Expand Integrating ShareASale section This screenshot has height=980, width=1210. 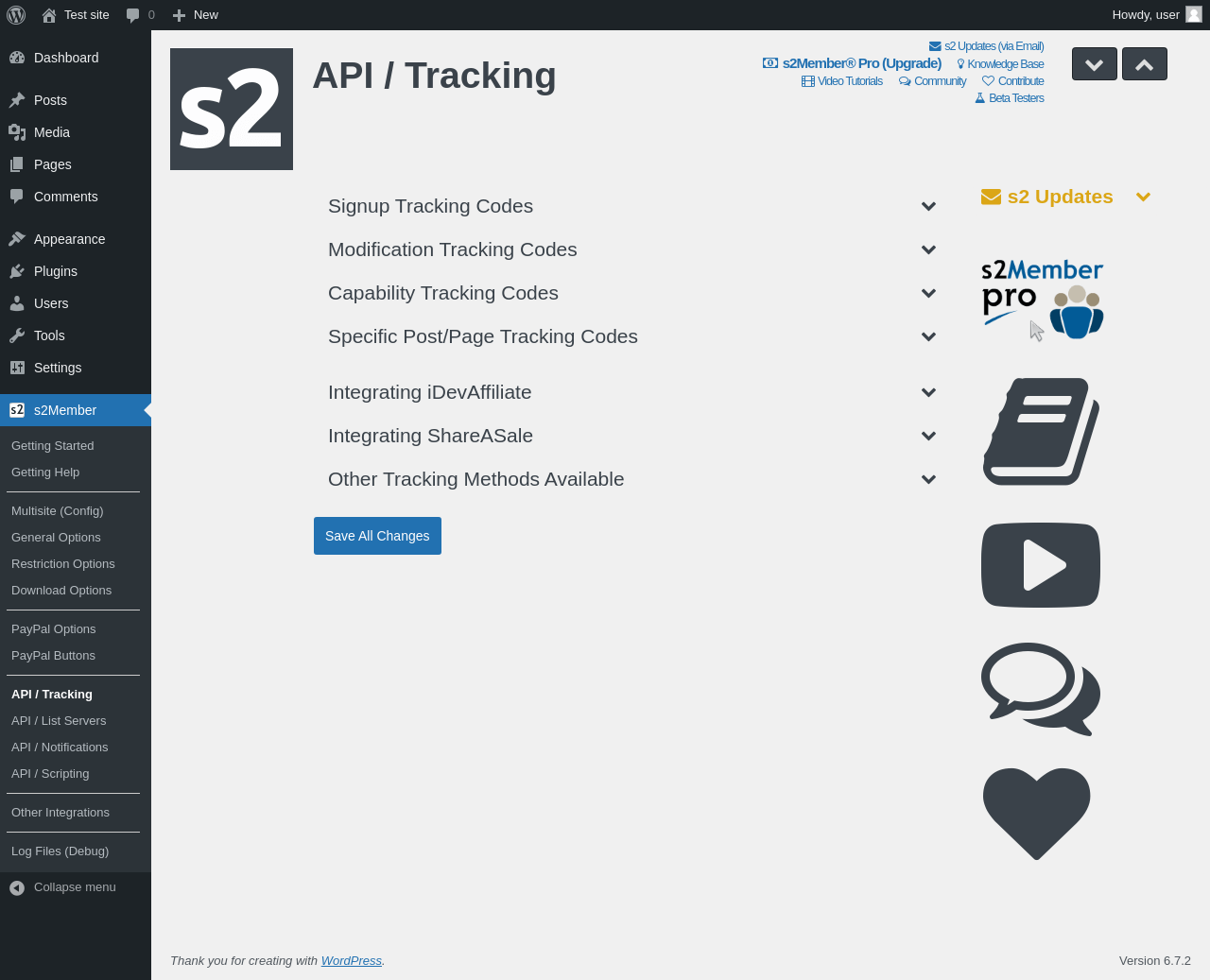pos(631,436)
